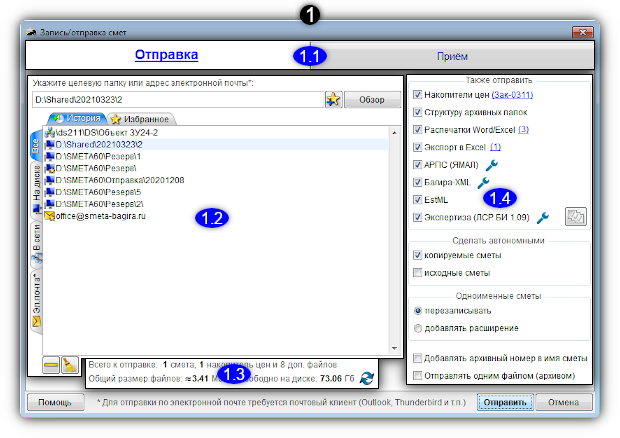This screenshot has height=438, width=620.
Task: Toggle the Экспертиза (ЛСР БИ 1.09) checkbox
Action: 417,217
